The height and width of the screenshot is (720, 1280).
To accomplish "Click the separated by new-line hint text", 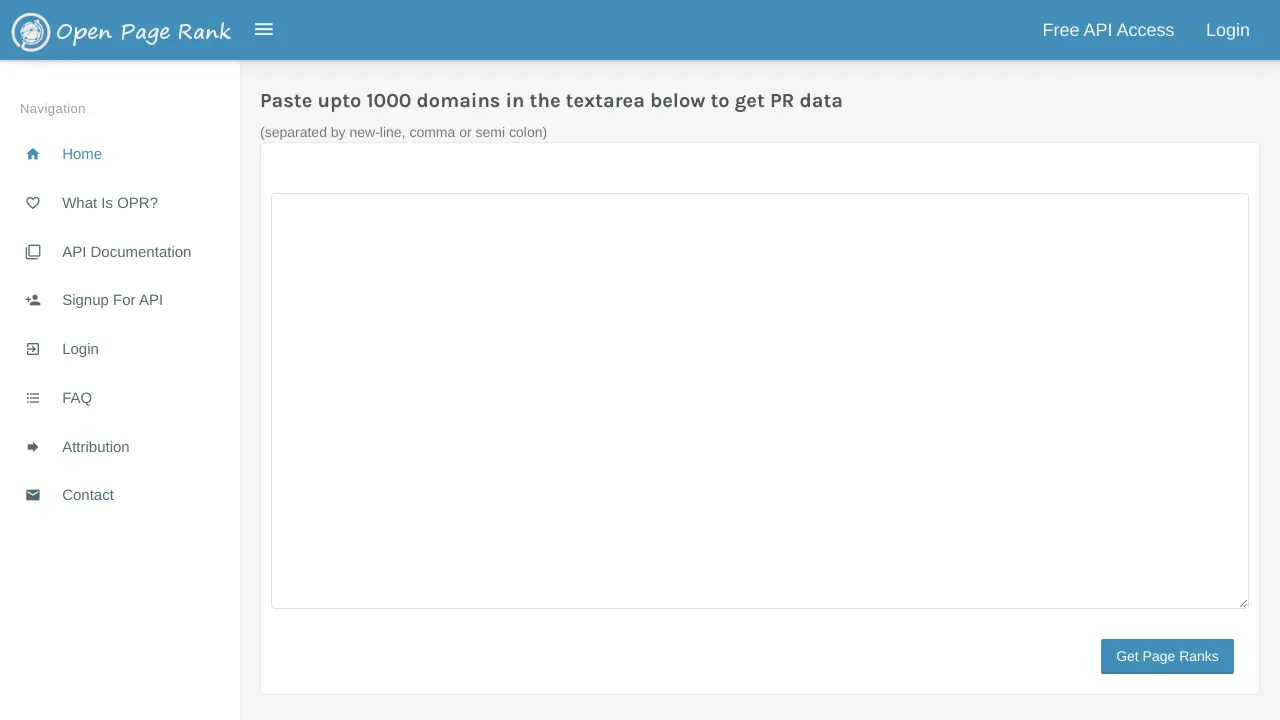I will coord(403,132).
